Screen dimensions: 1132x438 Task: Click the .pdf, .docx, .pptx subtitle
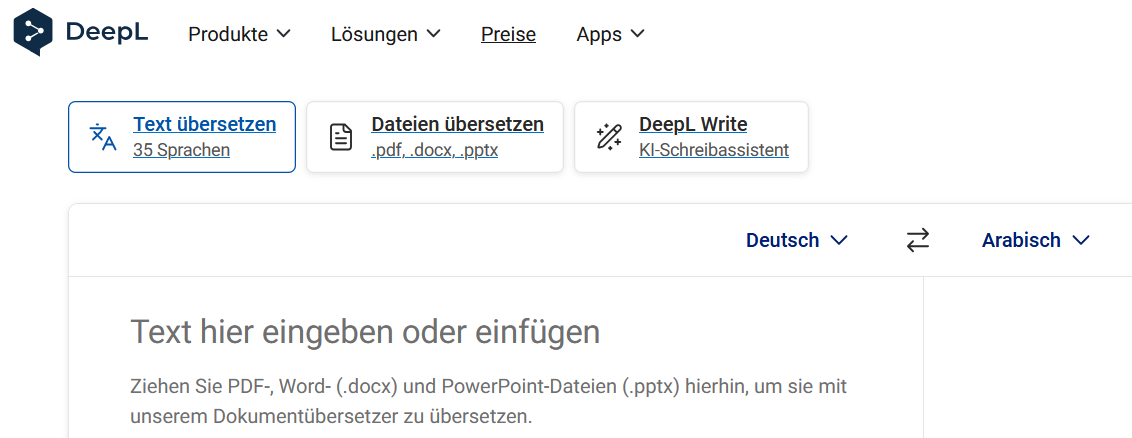click(x=434, y=150)
